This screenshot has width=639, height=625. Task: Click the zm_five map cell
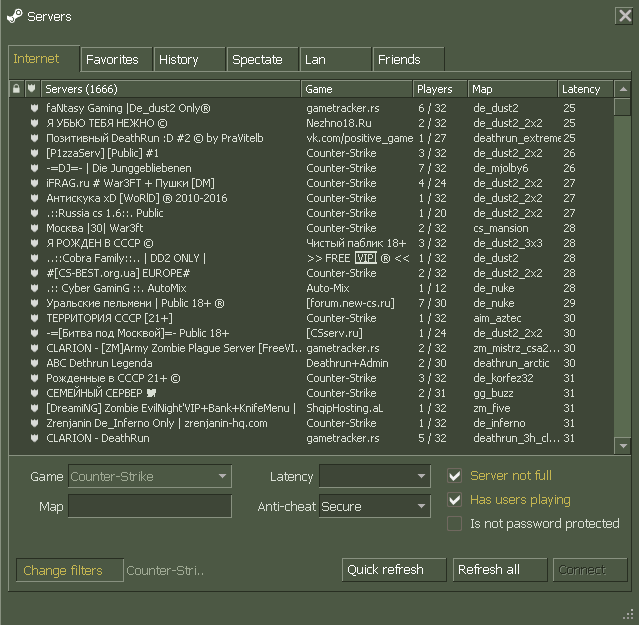coord(491,408)
